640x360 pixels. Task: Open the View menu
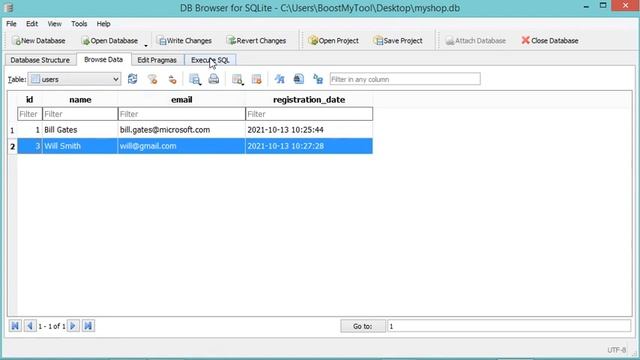(54, 24)
